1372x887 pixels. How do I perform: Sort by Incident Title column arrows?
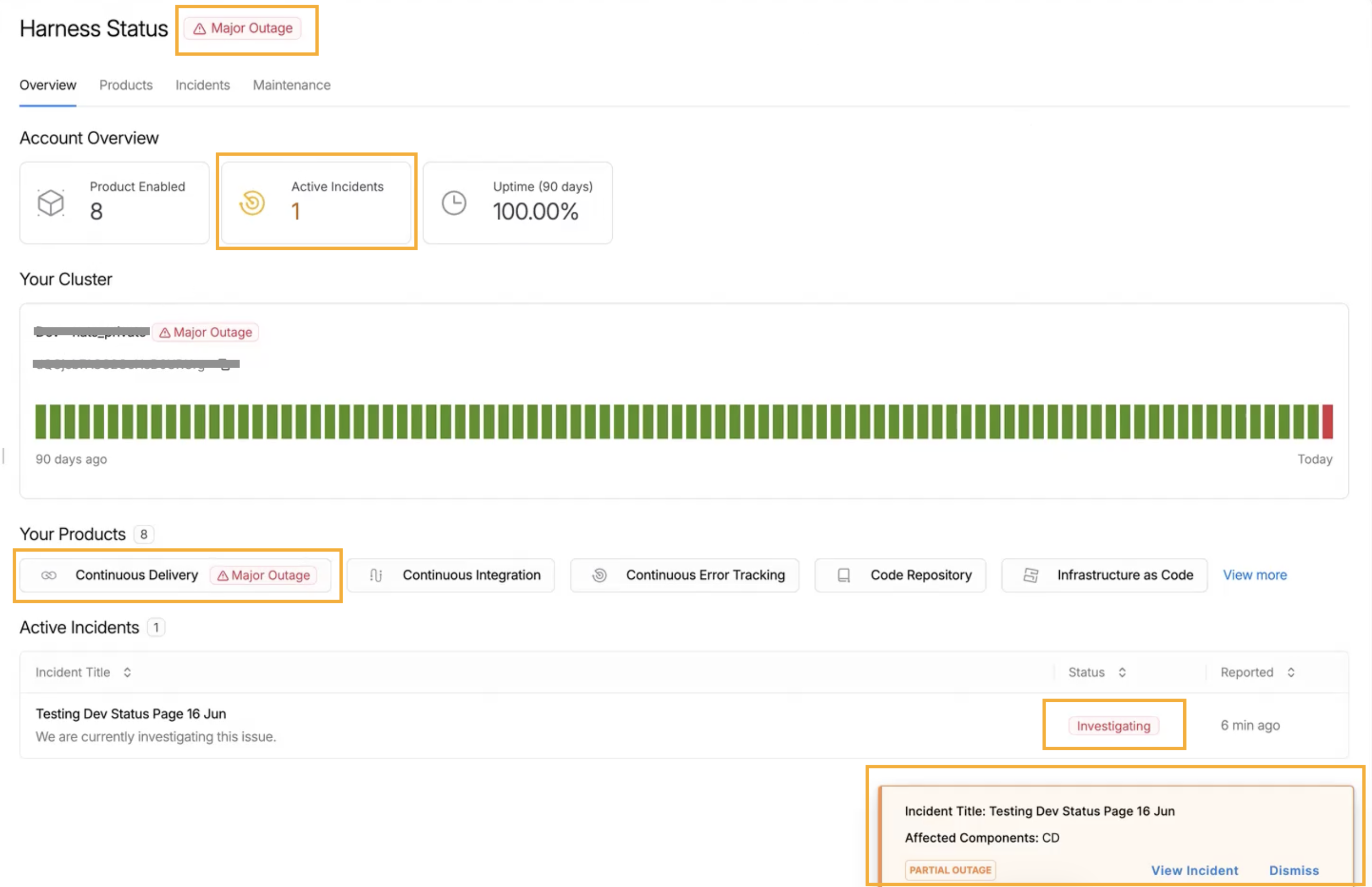(127, 672)
